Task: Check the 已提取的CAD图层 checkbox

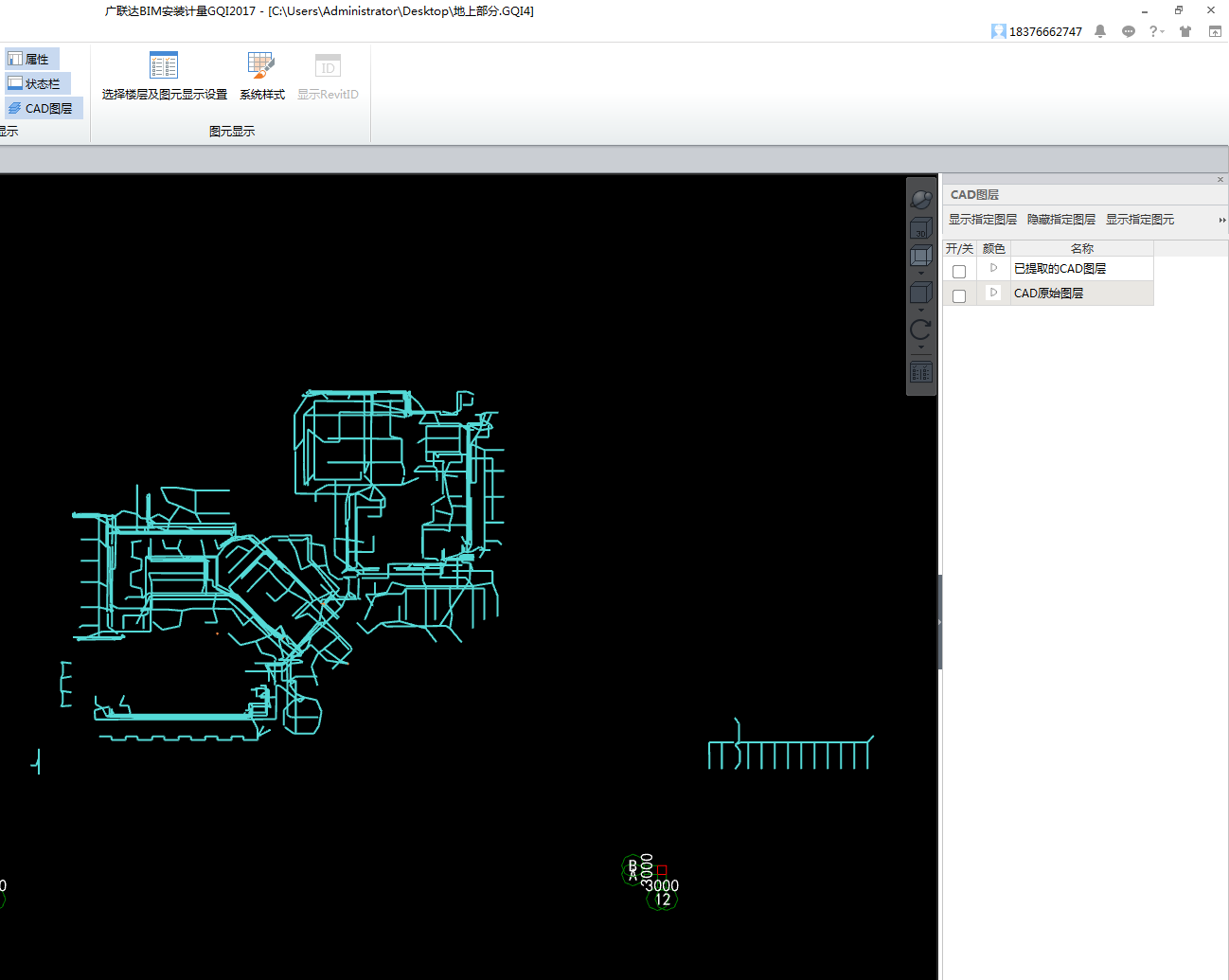Action: click(x=959, y=272)
